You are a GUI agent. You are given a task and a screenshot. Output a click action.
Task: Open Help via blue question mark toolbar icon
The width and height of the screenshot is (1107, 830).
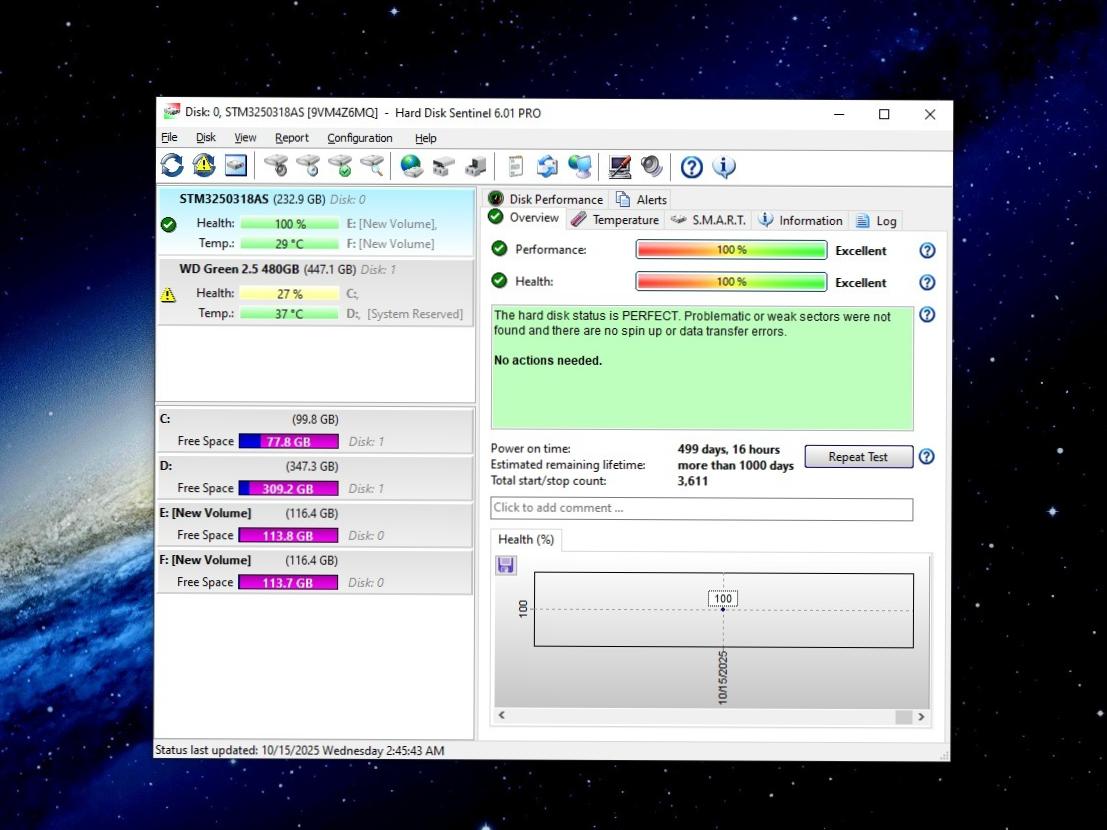point(691,167)
